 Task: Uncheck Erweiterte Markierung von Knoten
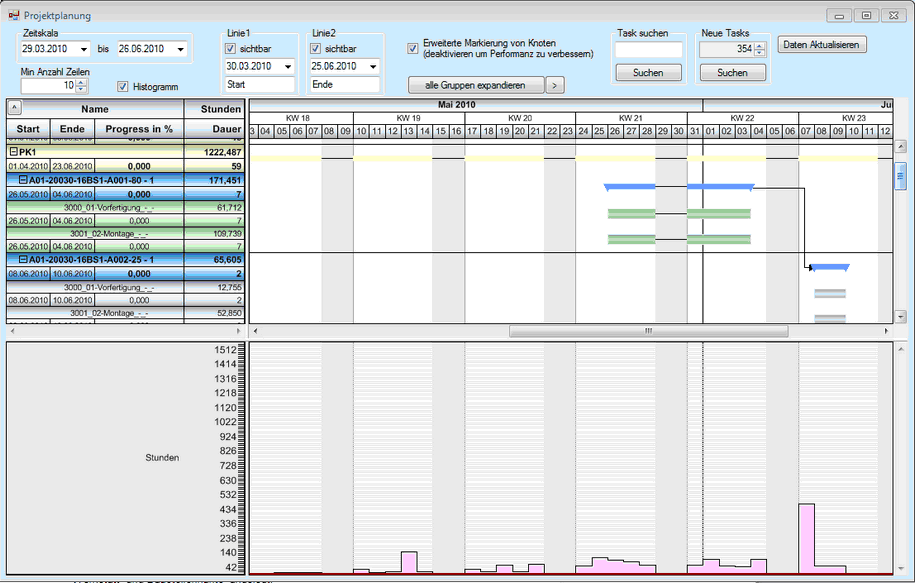(x=413, y=48)
